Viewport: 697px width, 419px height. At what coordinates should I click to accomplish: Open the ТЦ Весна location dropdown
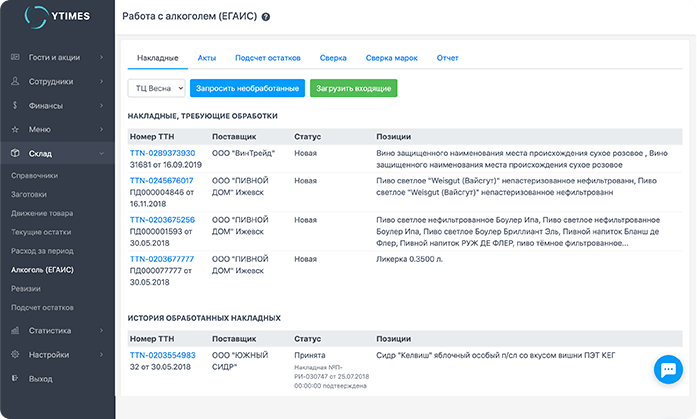point(157,88)
